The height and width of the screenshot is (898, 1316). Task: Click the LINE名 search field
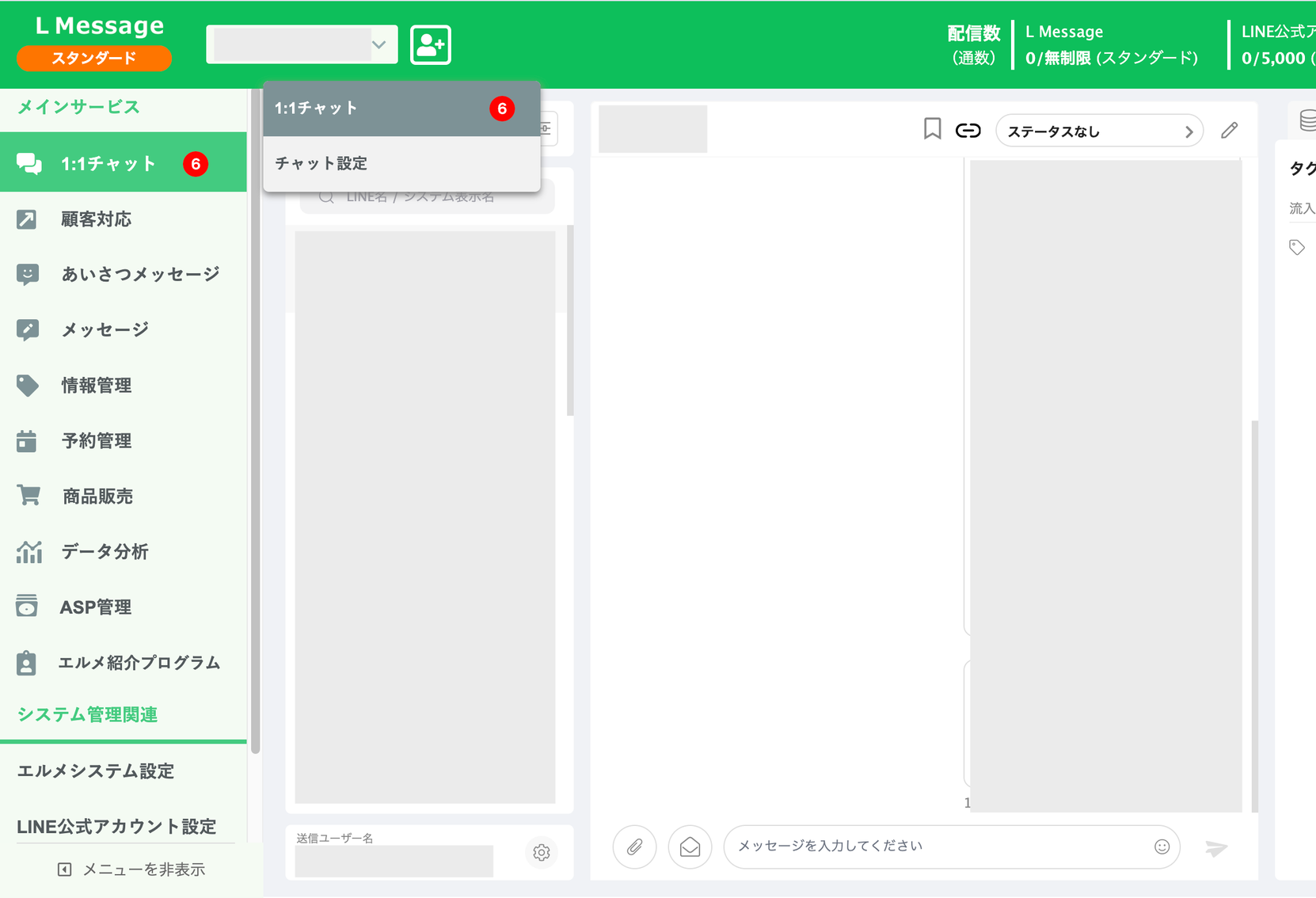pos(428,197)
